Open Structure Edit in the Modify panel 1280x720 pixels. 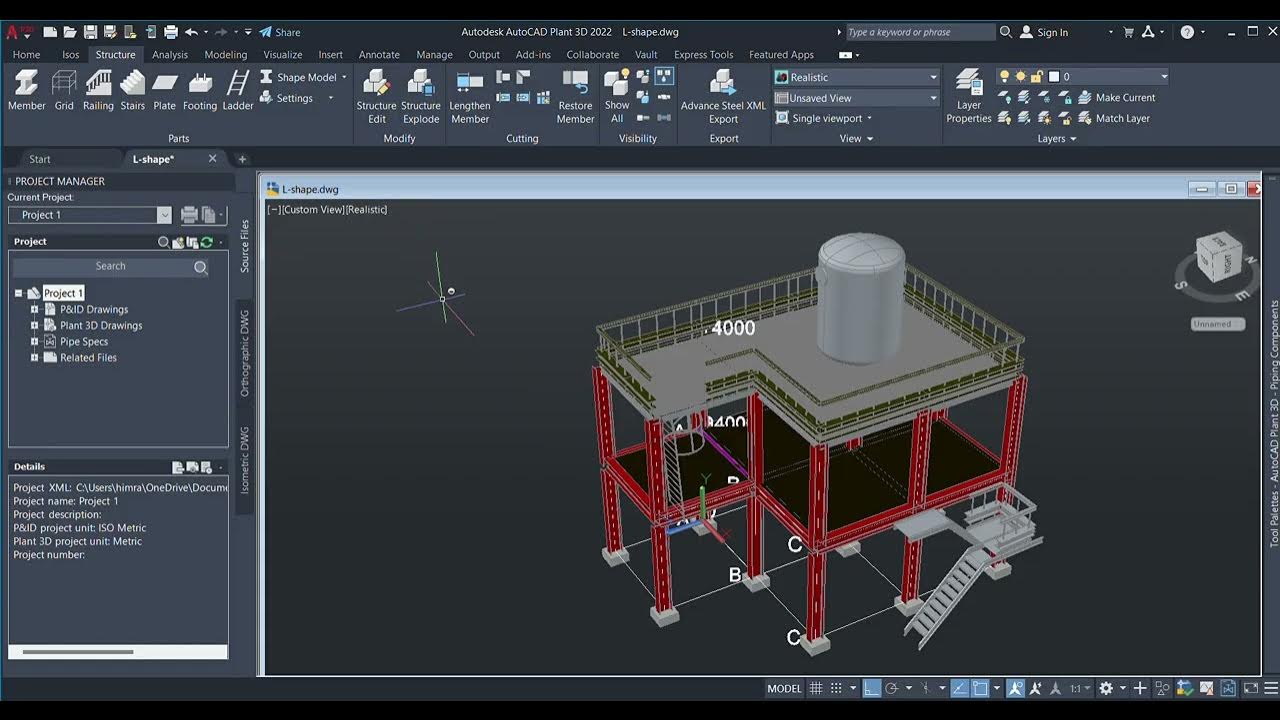(x=377, y=97)
